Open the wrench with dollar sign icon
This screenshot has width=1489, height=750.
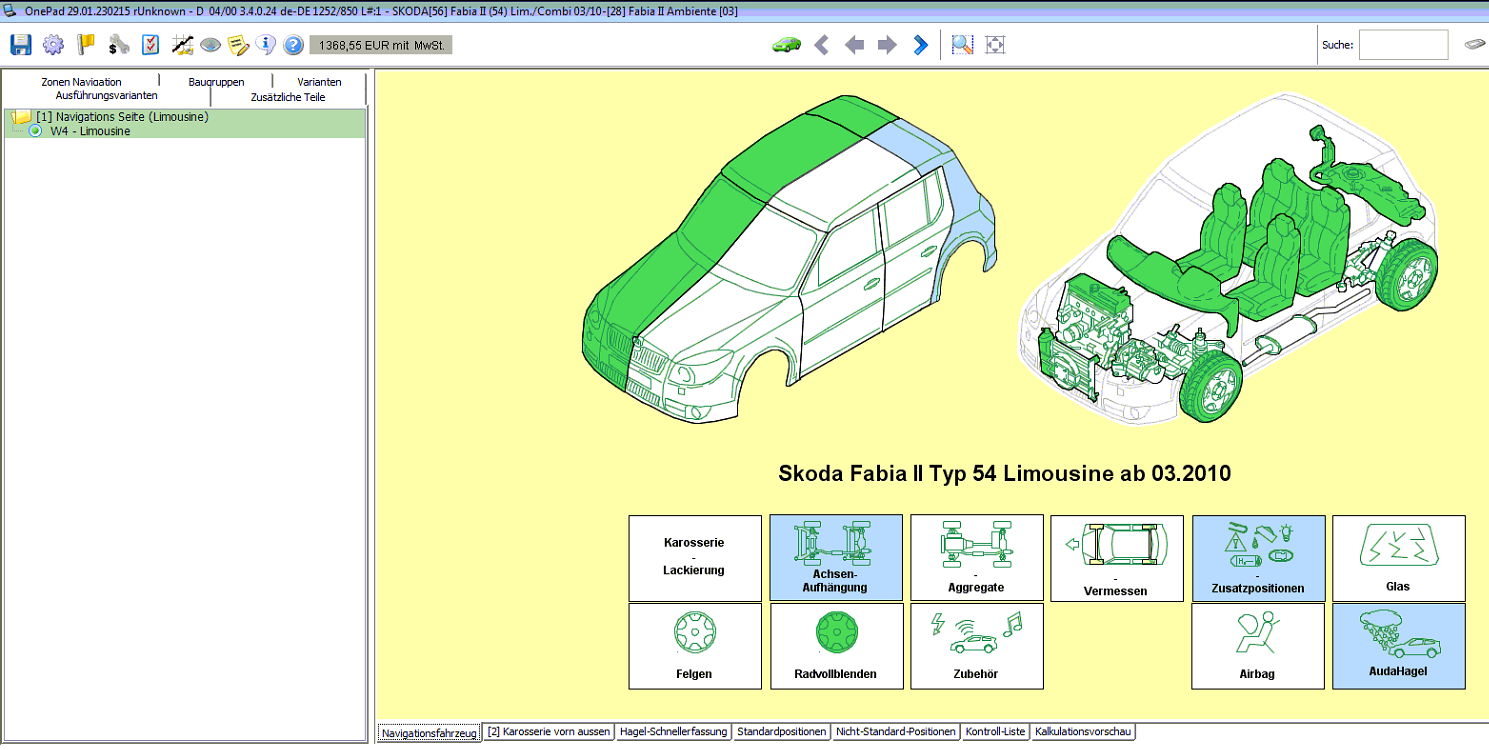(119, 44)
